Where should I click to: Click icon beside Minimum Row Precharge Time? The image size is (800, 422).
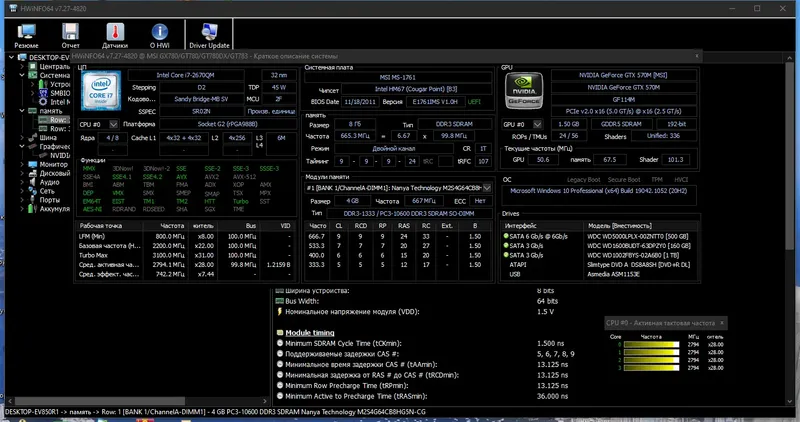click(280, 386)
